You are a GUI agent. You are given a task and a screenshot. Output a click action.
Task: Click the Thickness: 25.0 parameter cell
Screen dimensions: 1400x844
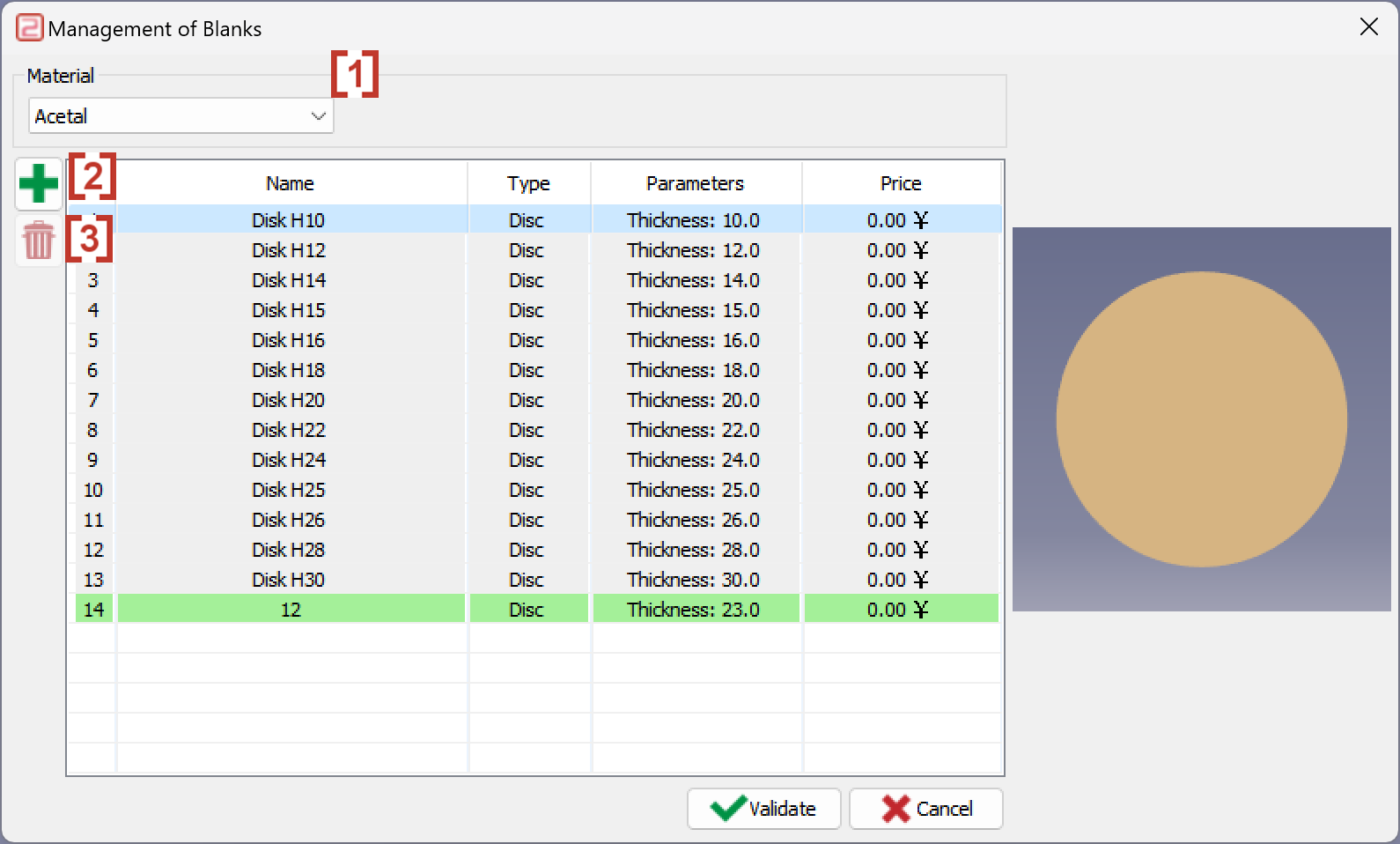click(x=696, y=490)
